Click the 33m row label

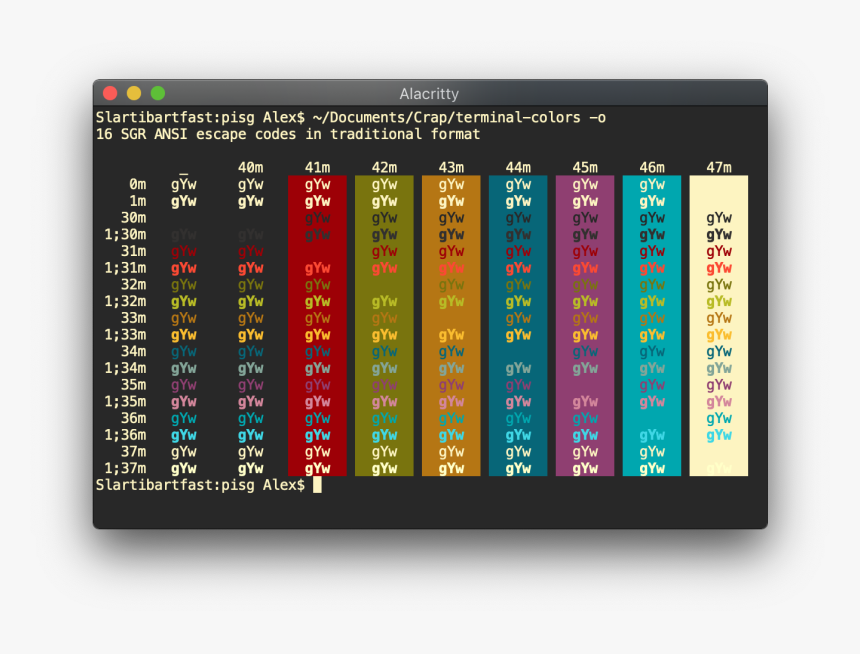134,318
